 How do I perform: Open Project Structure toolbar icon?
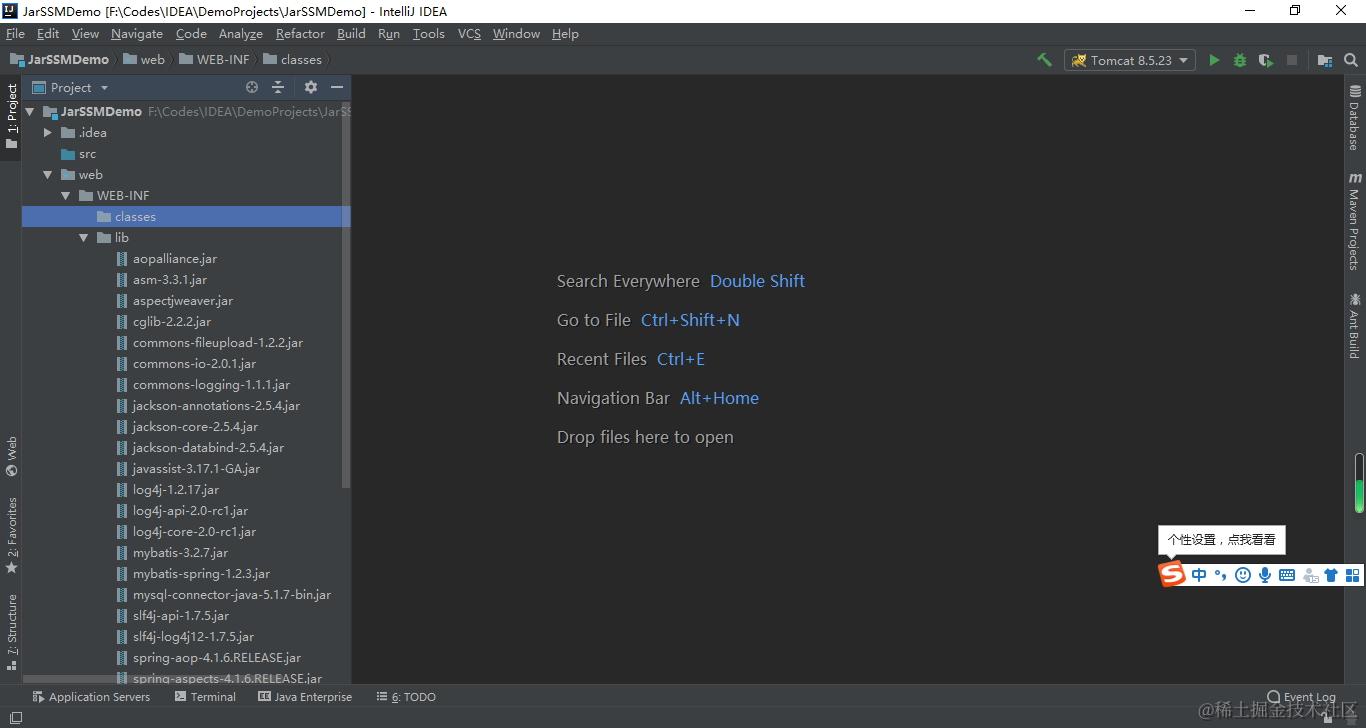pos(1325,60)
